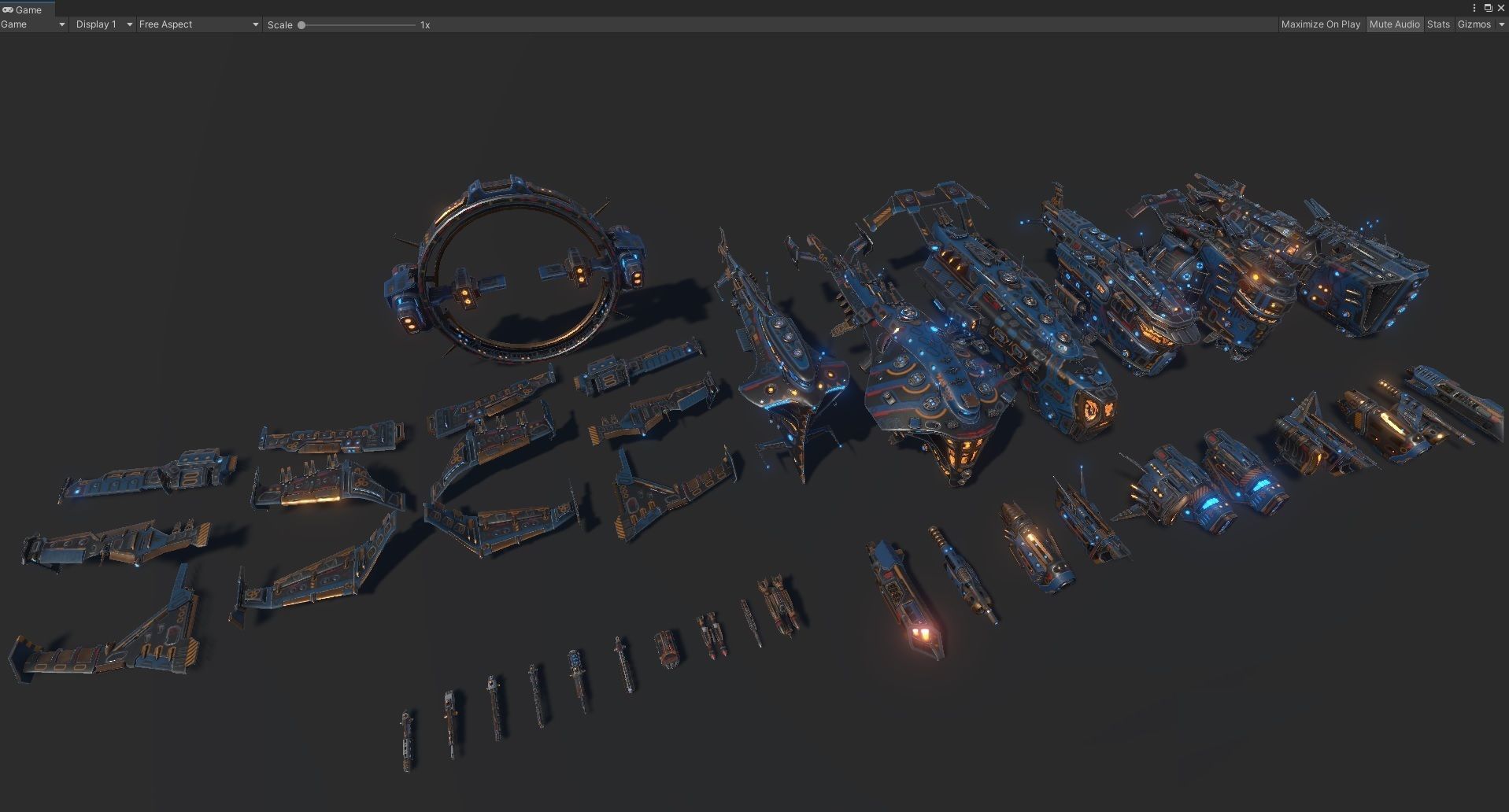Toggle Maximize On Play
The image size is (1509, 812).
(1320, 24)
